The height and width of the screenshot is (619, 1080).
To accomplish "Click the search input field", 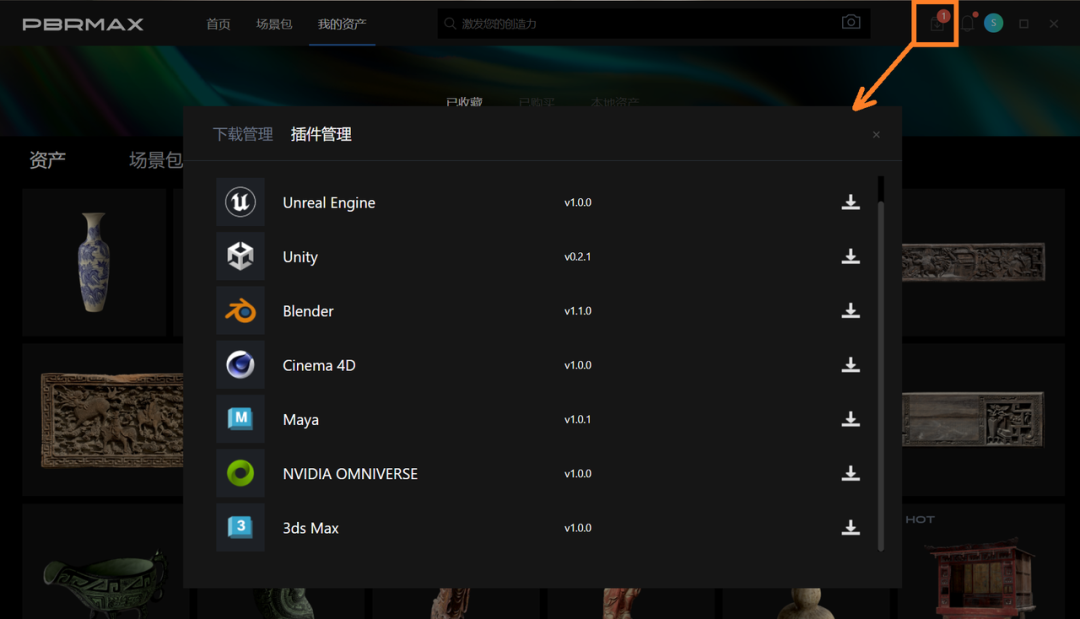I will point(653,23).
